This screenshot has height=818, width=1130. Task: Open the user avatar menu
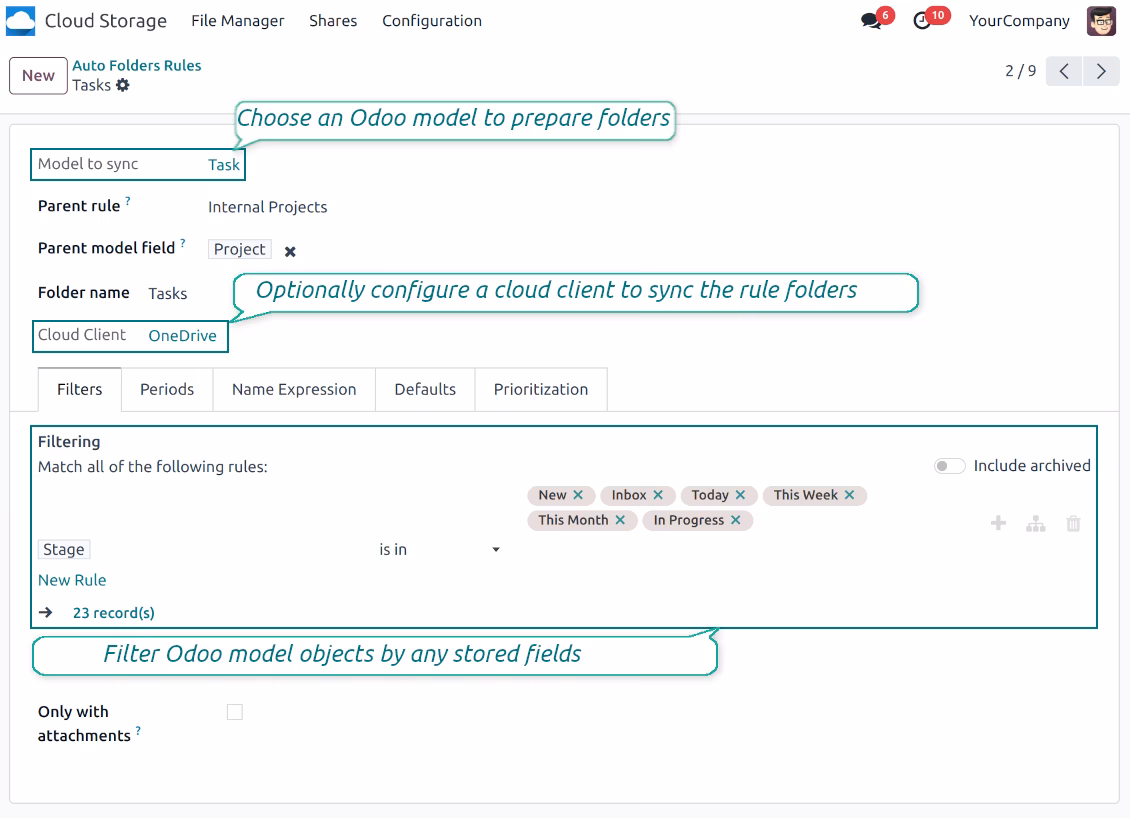coord(1101,21)
